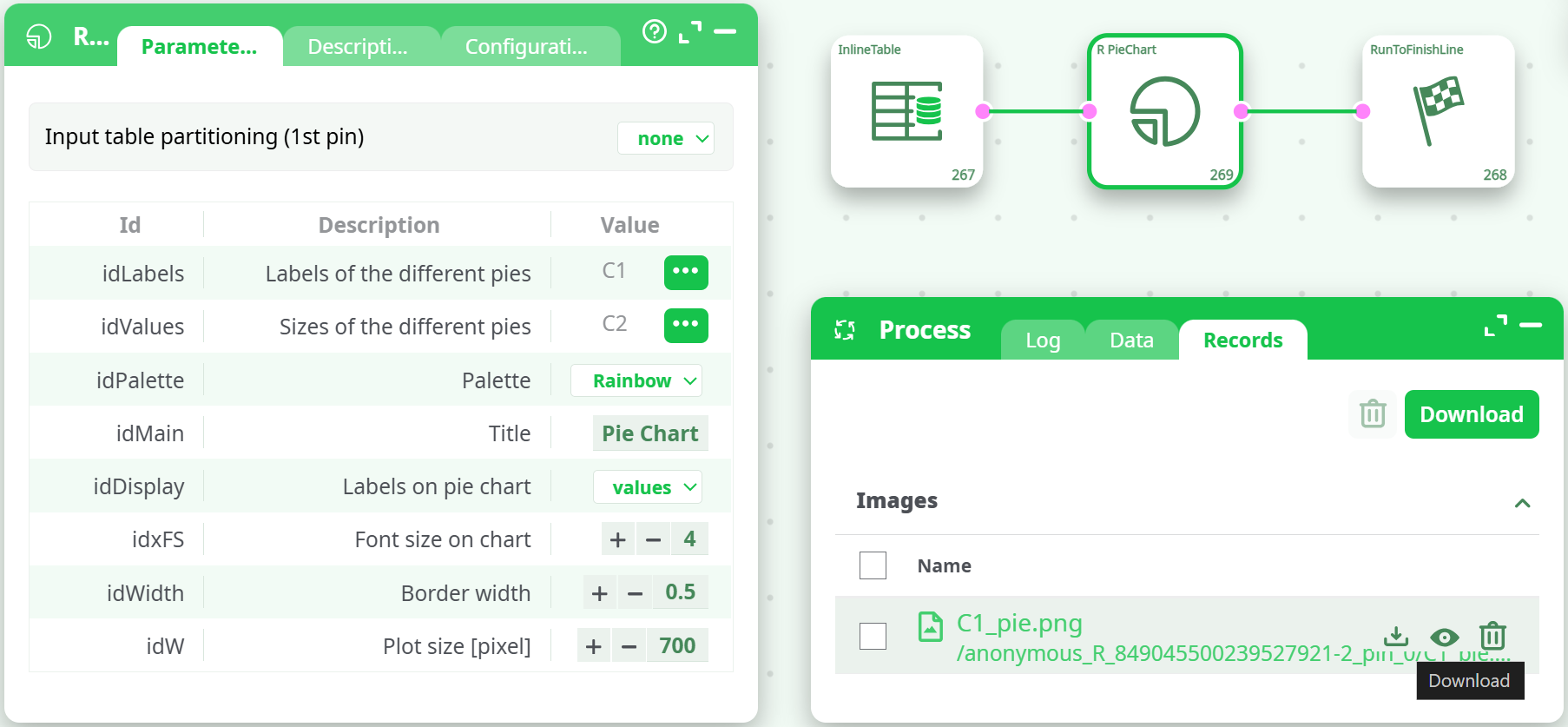Delete C1_pie.png using its trash icon
1568x727 pixels.
click(1492, 636)
